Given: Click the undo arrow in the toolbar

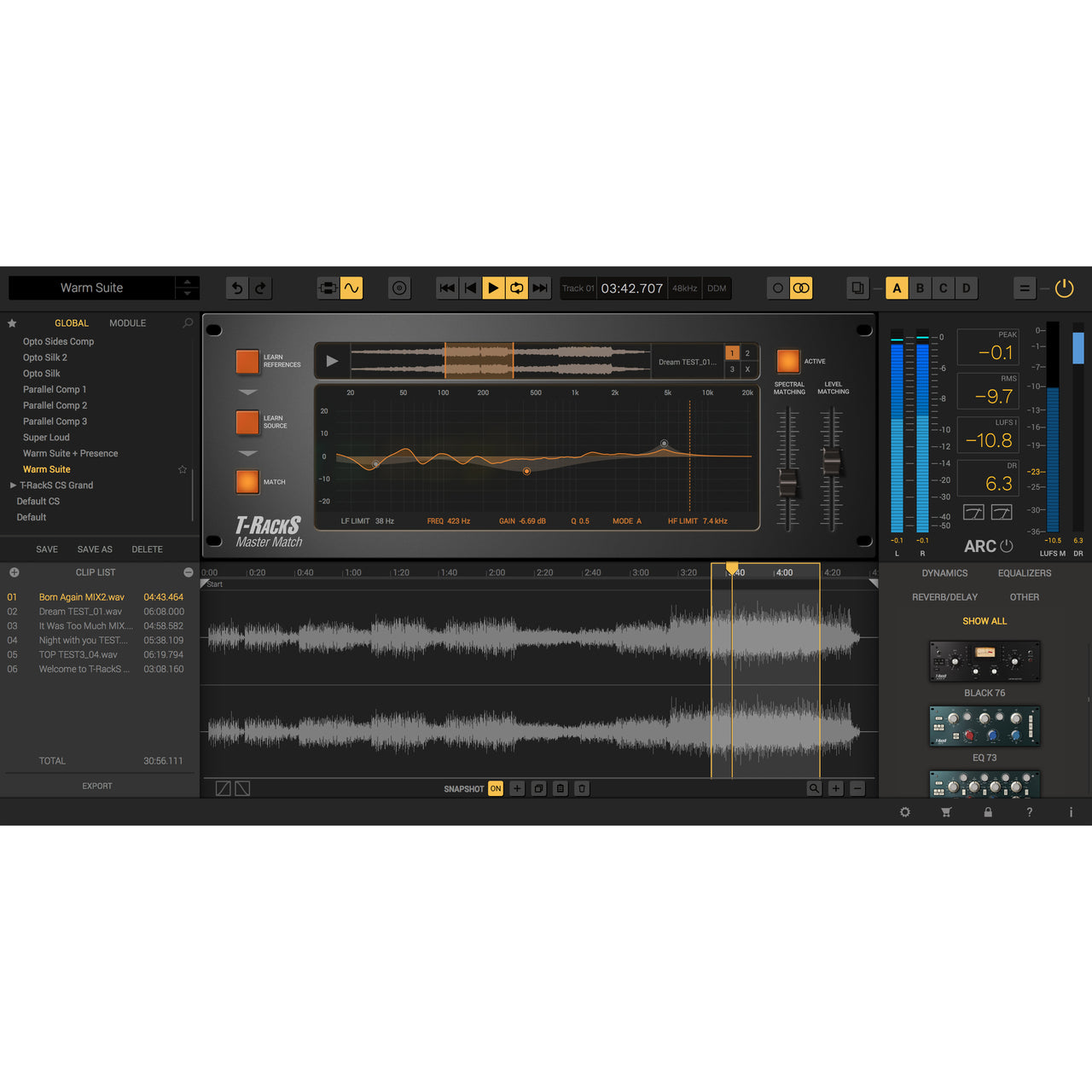Looking at the screenshot, I should (x=237, y=288).
